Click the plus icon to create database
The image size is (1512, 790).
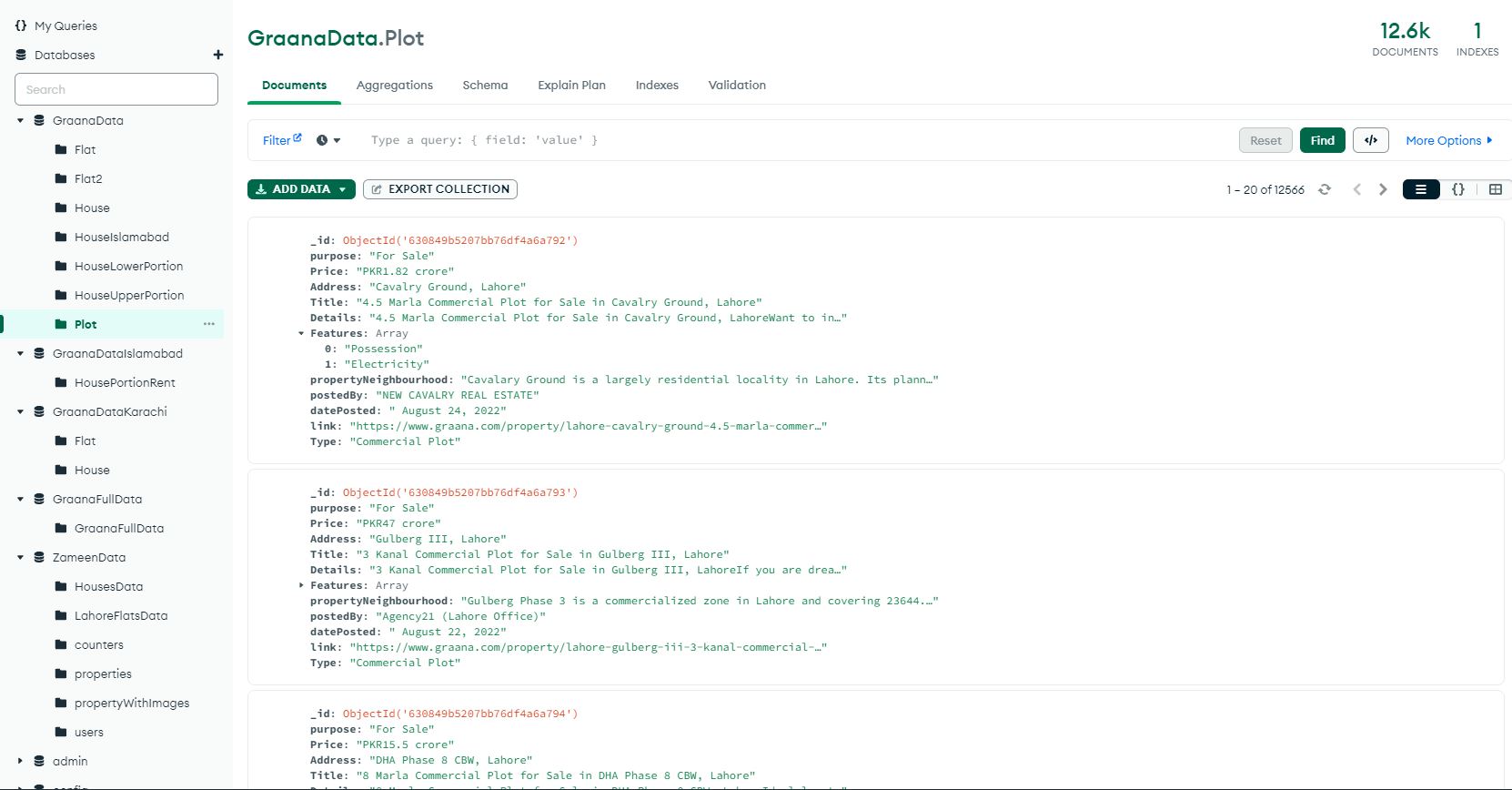218,55
